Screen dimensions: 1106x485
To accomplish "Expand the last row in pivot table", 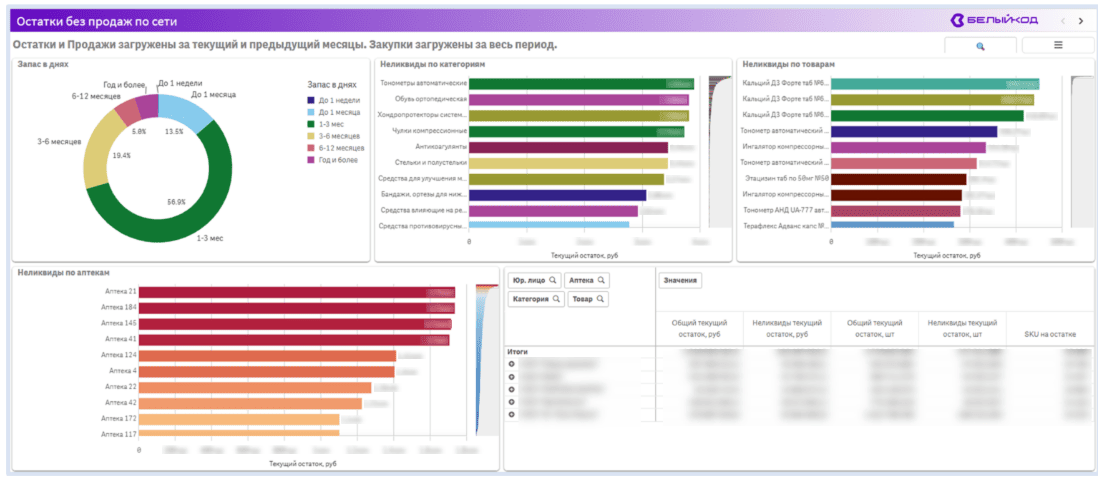I will pos(511,414).
